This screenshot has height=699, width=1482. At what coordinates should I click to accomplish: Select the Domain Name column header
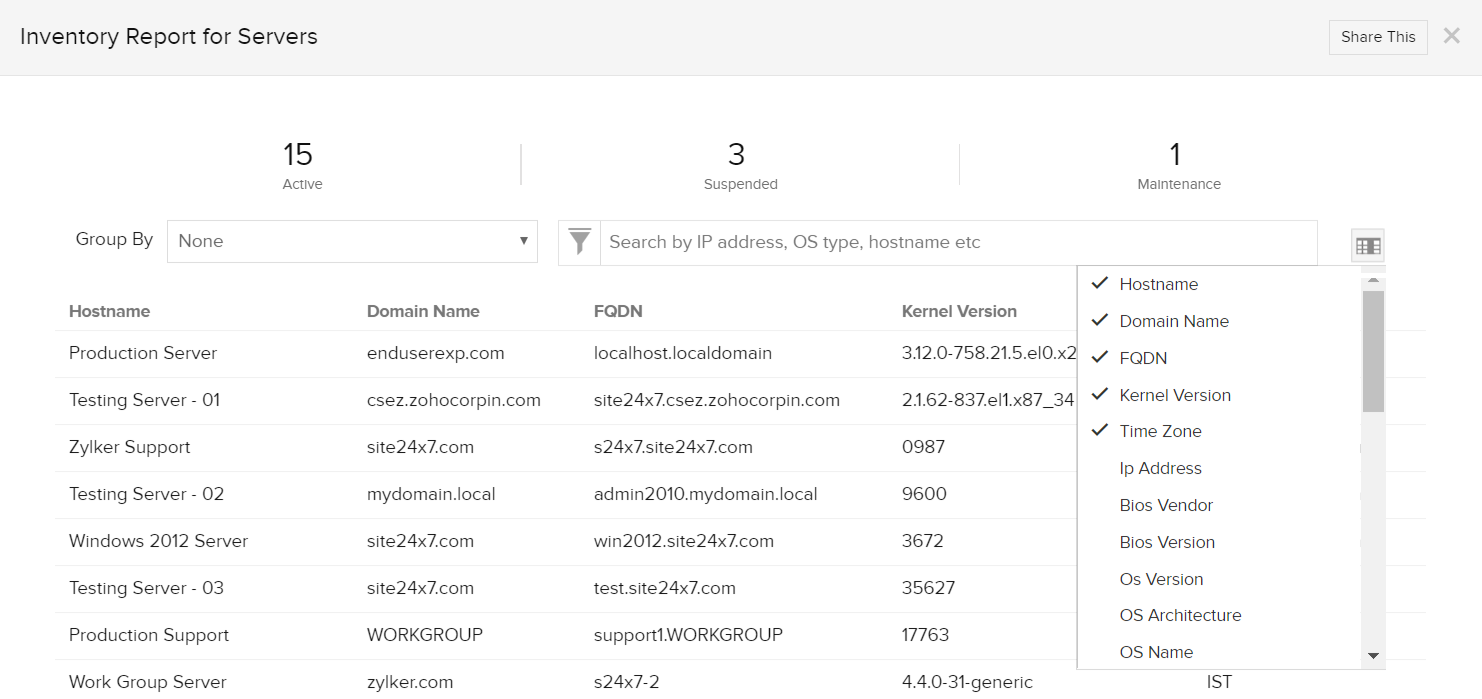[x=424, y=311]
